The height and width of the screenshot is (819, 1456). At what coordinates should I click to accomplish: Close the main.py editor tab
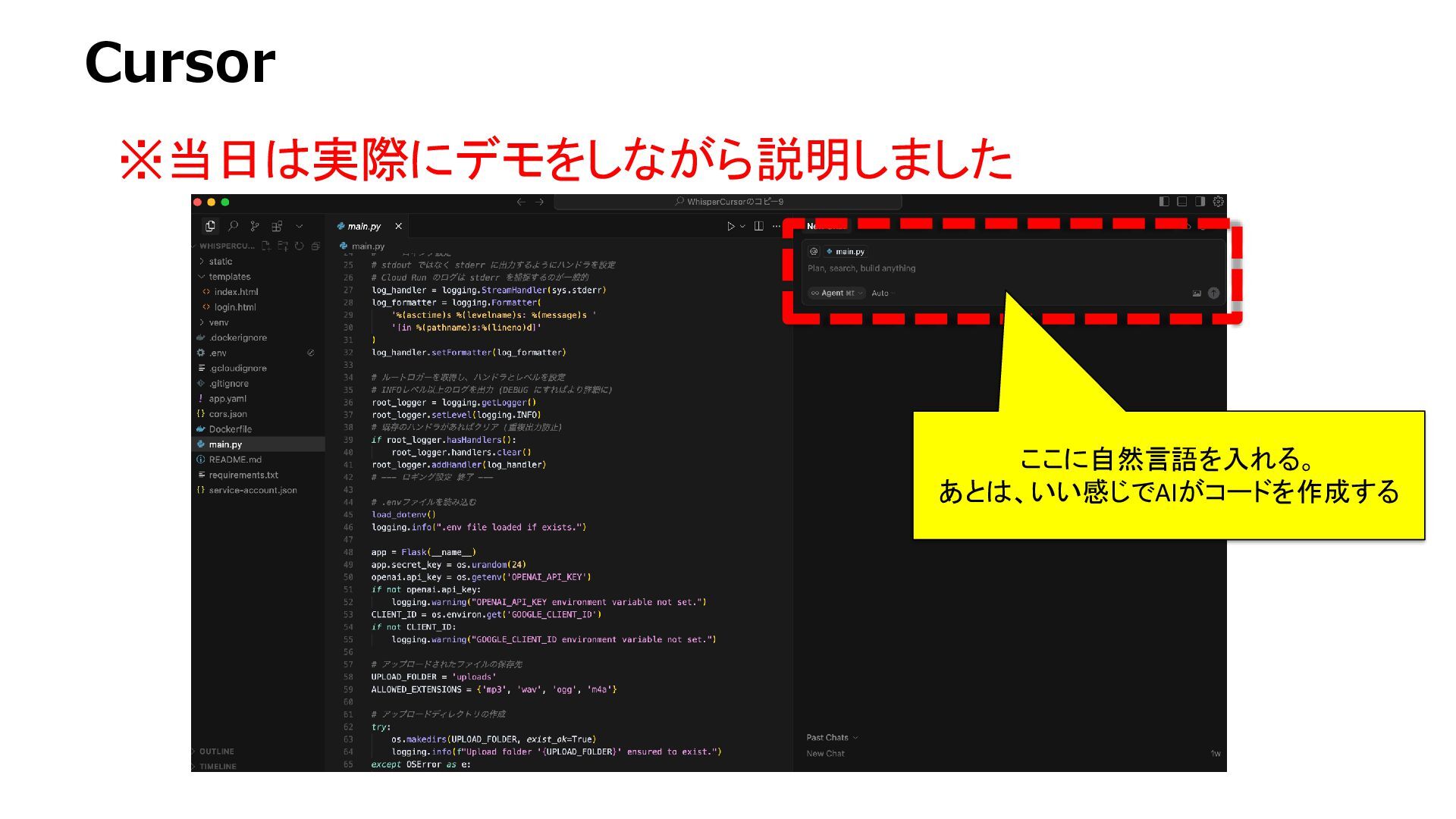[398, 226]
